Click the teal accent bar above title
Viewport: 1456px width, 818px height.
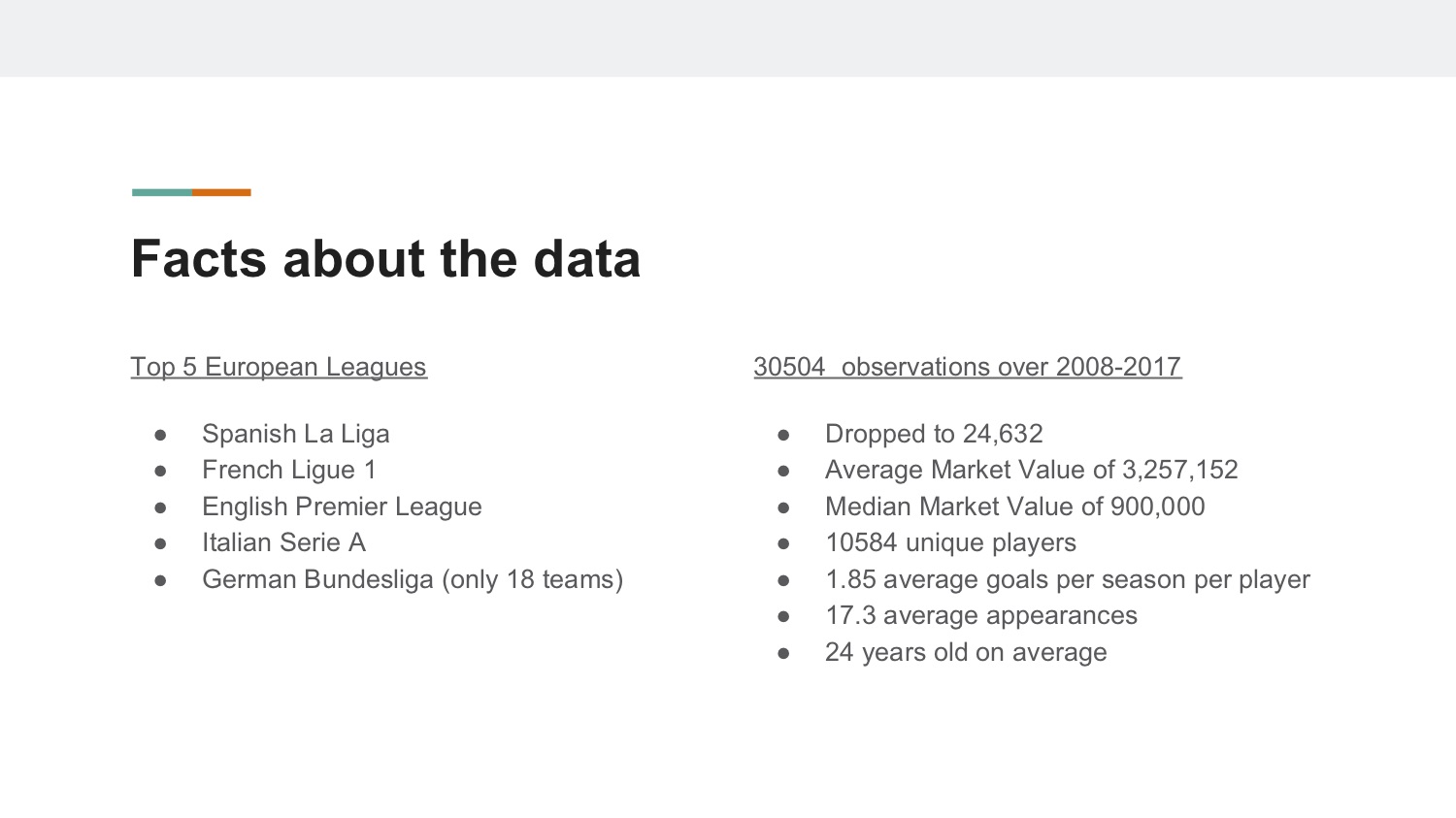point(162,192)
